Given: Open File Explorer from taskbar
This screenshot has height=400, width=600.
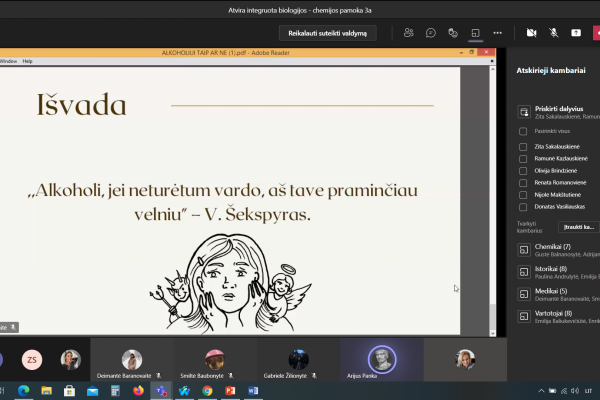Looking at the screenshot, I should (46, 391).
